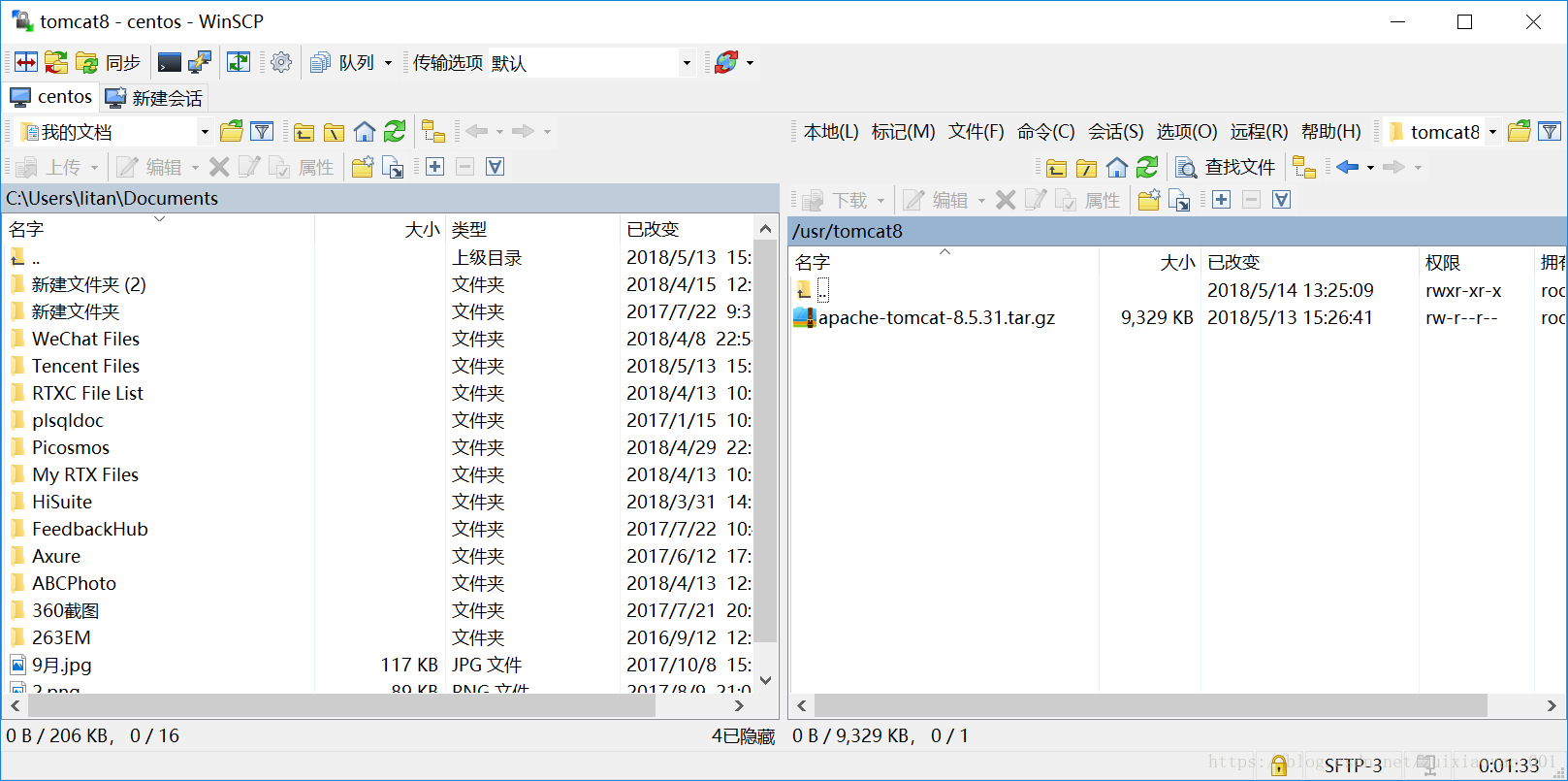Click remote open directory icon

click(1520, 131)
